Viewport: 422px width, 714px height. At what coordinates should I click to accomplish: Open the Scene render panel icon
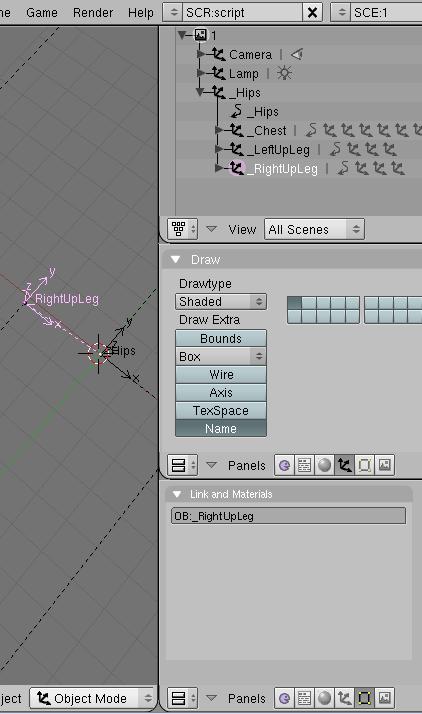click(x=385, y=465)
